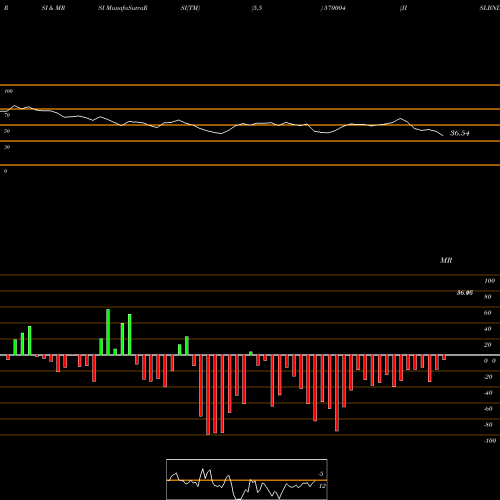500x500 pixels.
Task: Click the end of the white RSI line
Action: [x=443, y=135]
